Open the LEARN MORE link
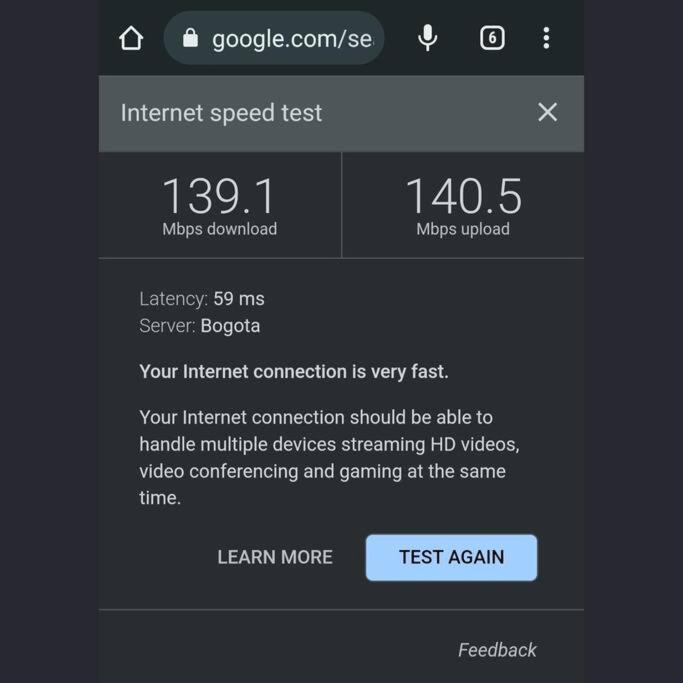 pyautogui.click(x=275, y=557)
